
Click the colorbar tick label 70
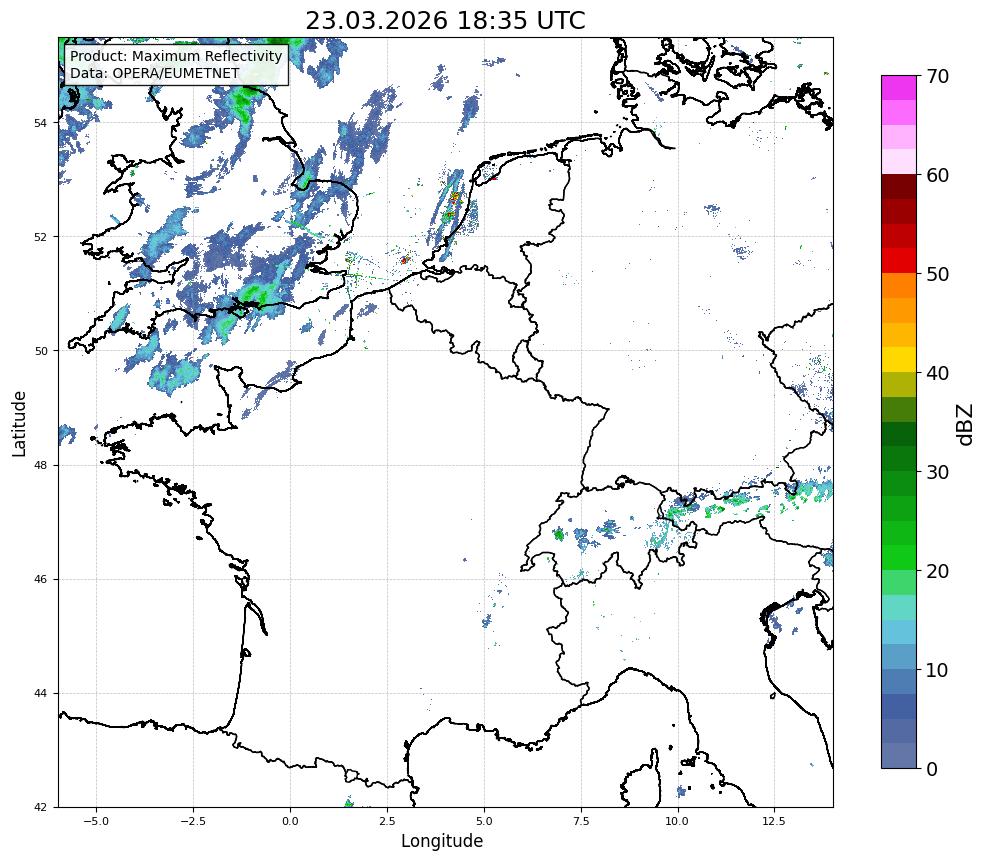(937, 76)
